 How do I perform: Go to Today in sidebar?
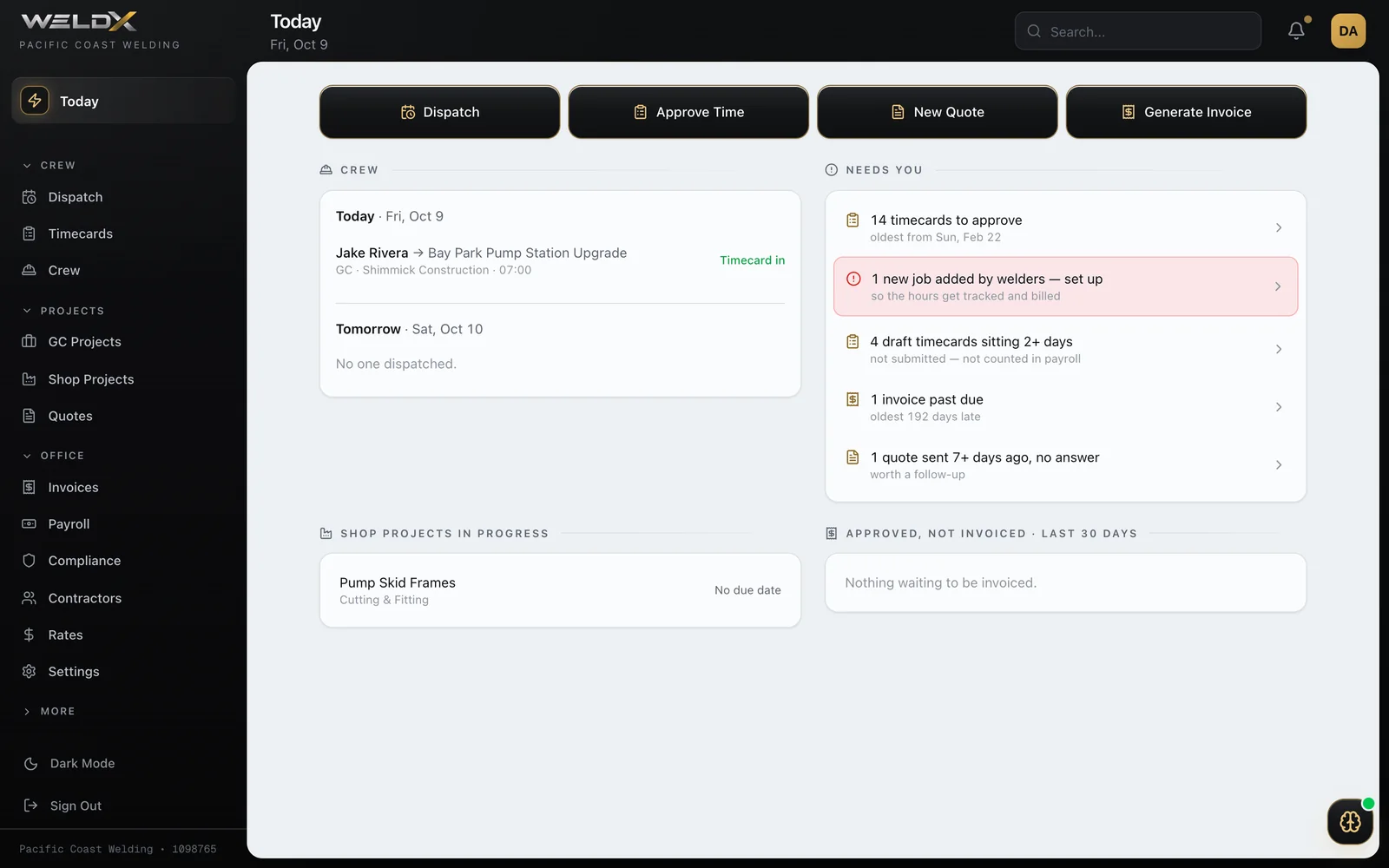[x=123, y=101]
